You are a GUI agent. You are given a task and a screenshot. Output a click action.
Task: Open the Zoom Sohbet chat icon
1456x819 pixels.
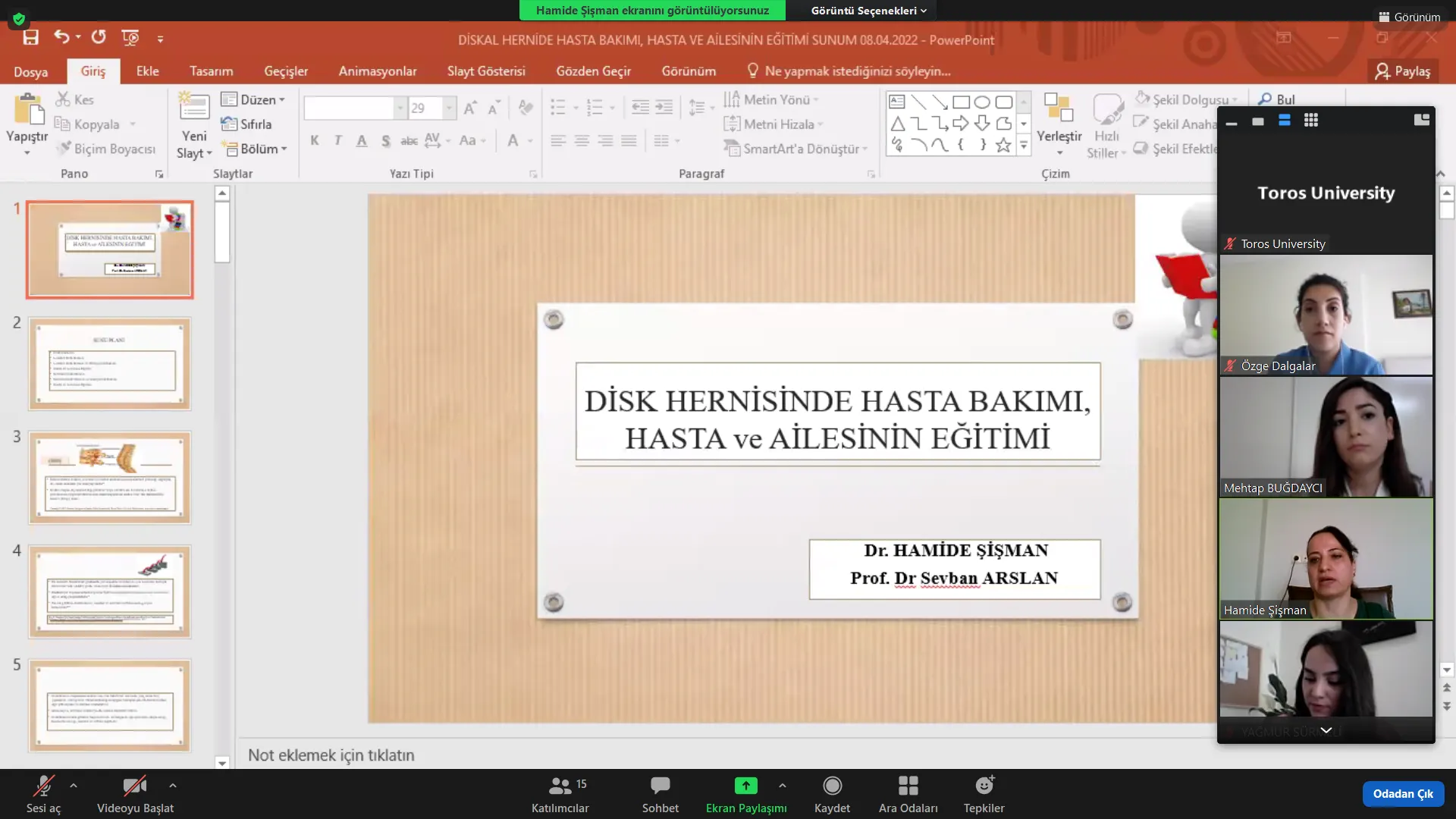coord(661,786)
